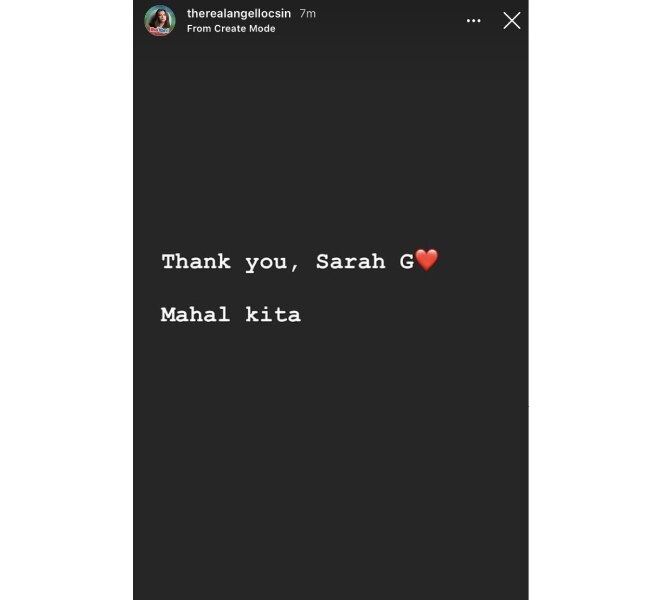Click the word you in the story text
This screenshot has width=660, height=600.
pyautogui.click(x=266, y=264)
